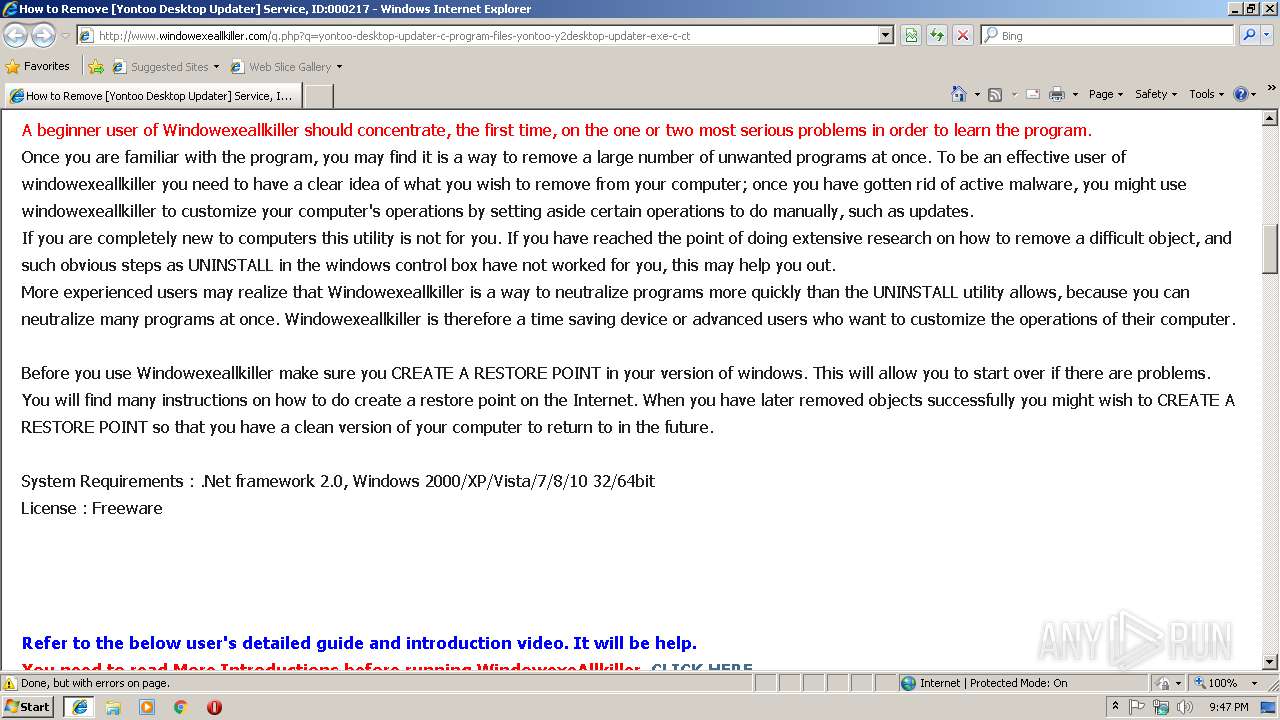Screen dimensions: 1280x720
Task: Click the Action Center flag tray icon
Action: coord(1138,707)
